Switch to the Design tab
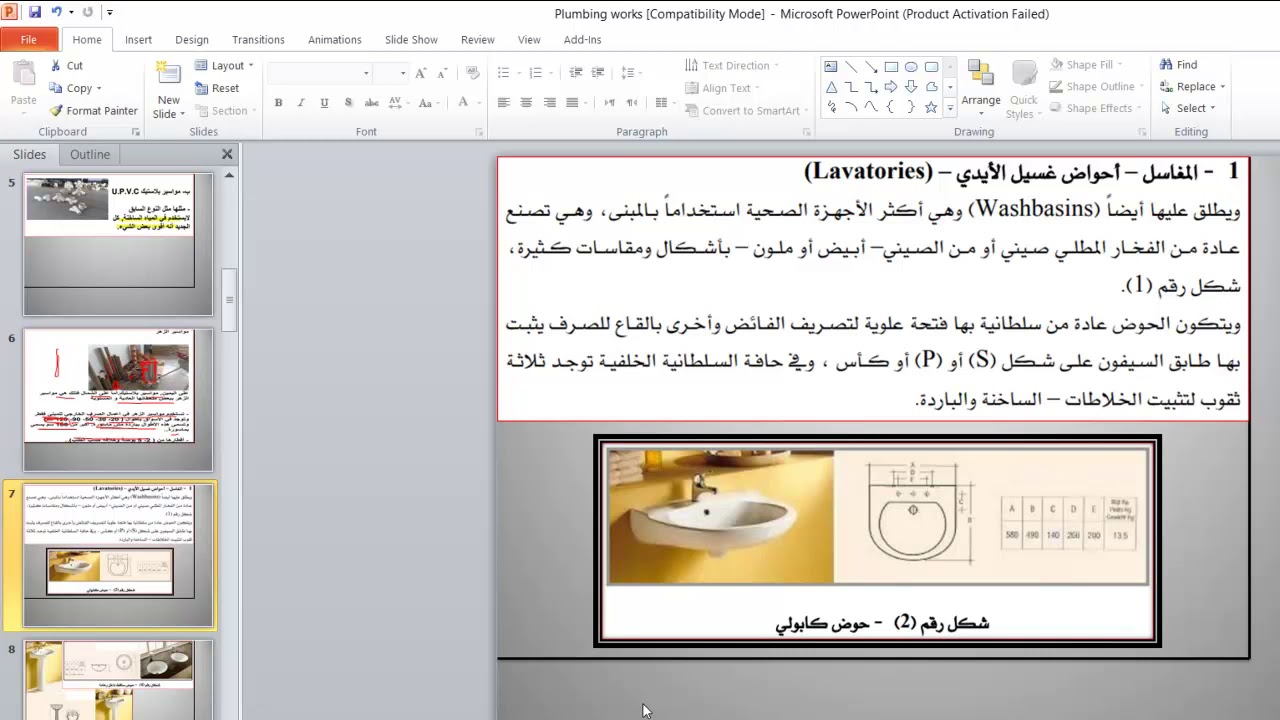 pyautogui.click(x=192, y=40)
